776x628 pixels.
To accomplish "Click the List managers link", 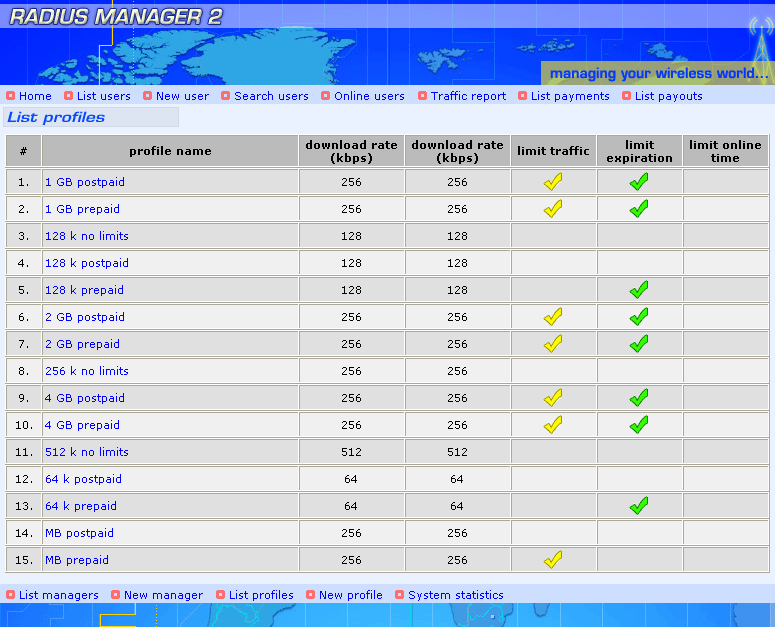I will point(58,596).
